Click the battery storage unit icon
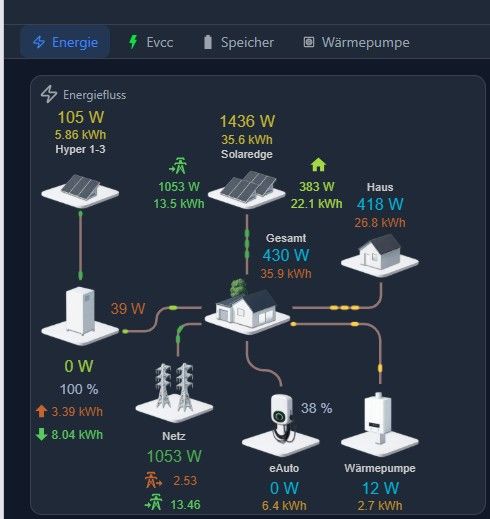490x519 pixels. [80, 316]
